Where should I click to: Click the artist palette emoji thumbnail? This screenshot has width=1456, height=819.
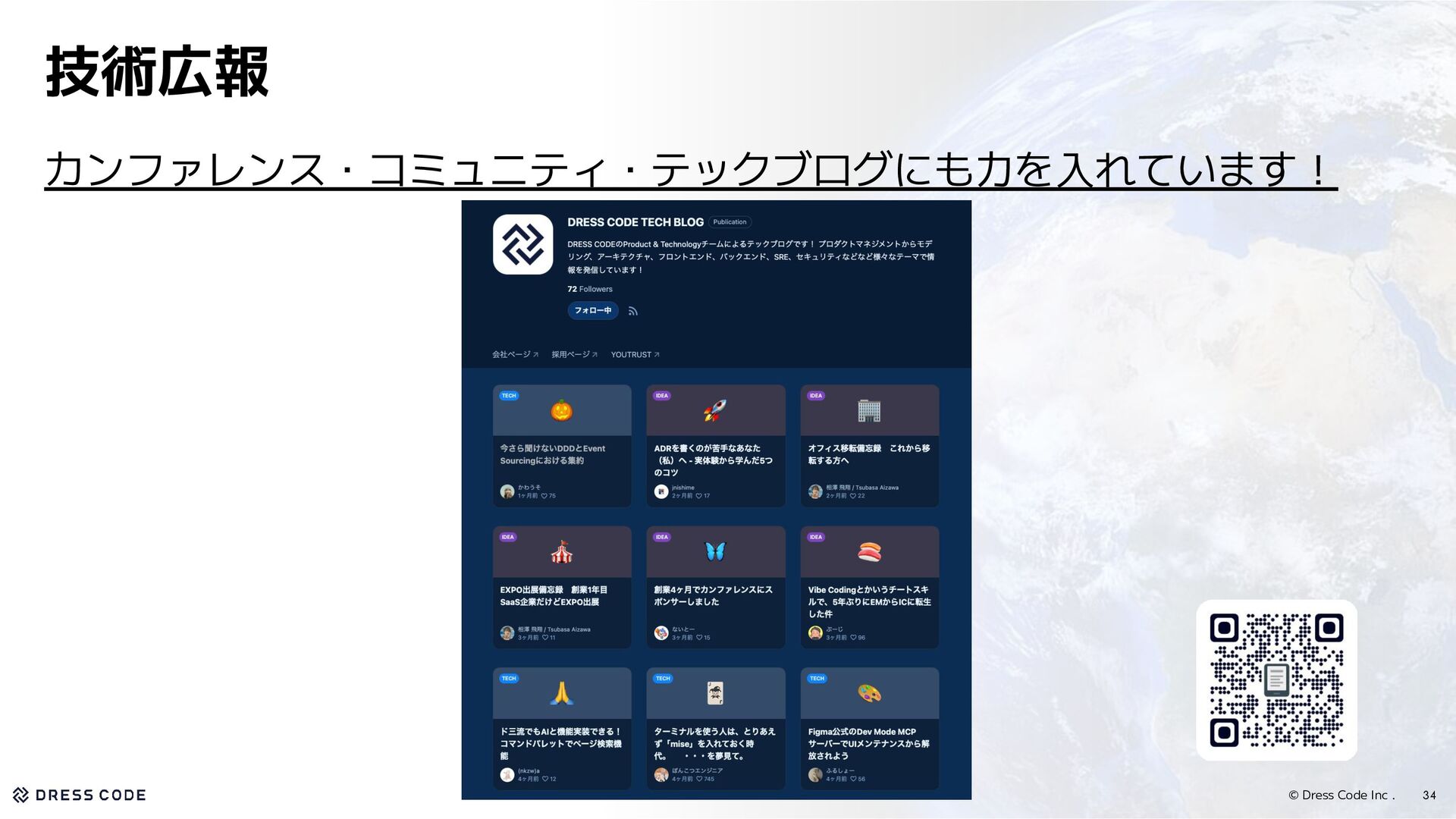tap(869, 693)
